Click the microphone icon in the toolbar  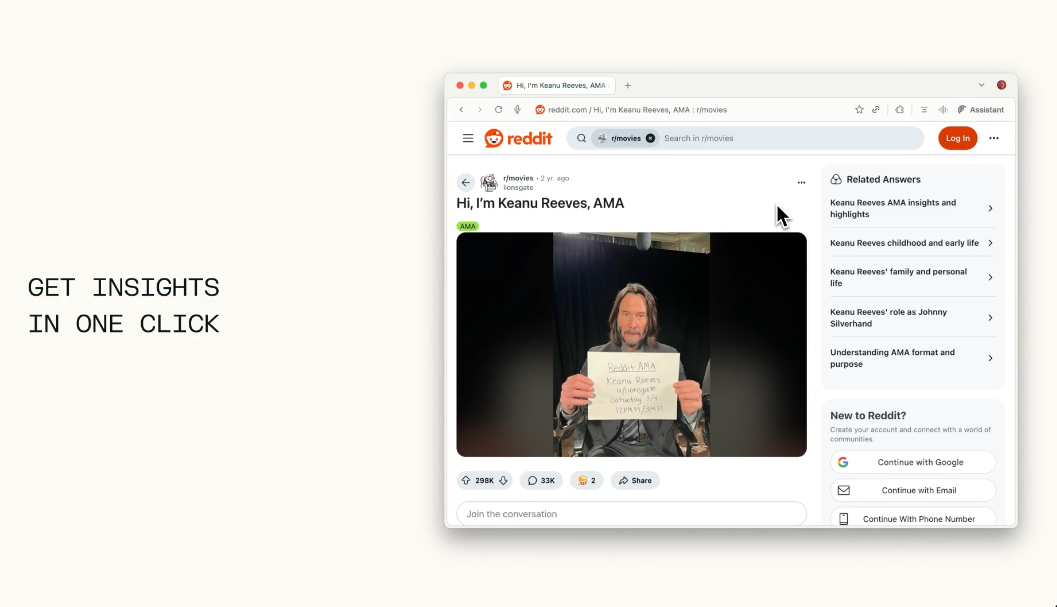(x=517, y=109)
